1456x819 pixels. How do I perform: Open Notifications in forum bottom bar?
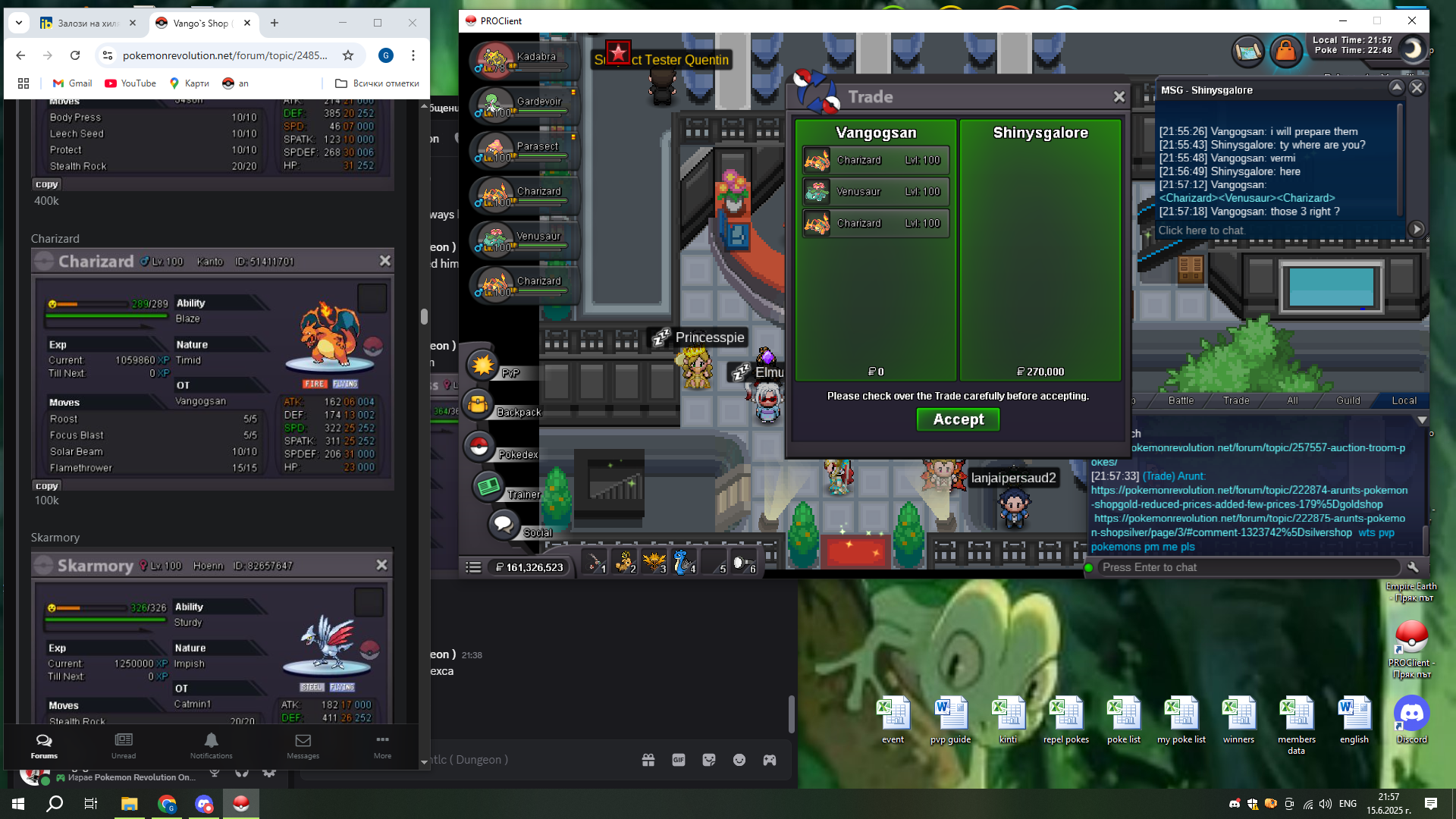(211, 745)
